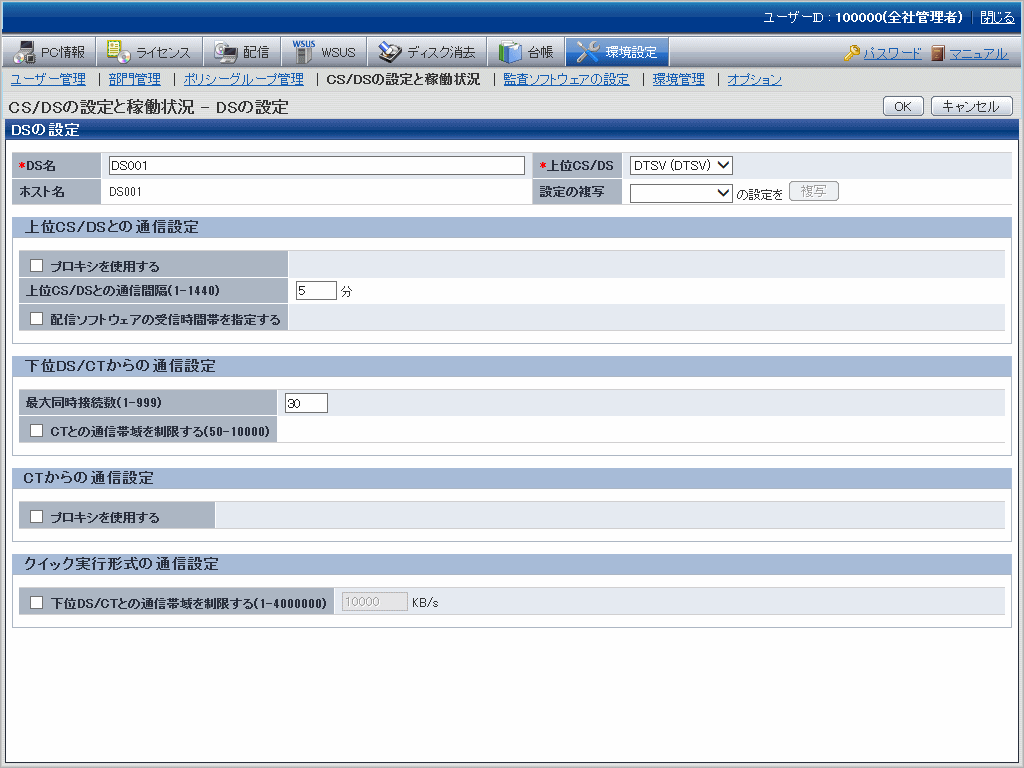Click the 配信 distribution icon
The width and height of the screenshot is (1024, 768).
point(226,52)
